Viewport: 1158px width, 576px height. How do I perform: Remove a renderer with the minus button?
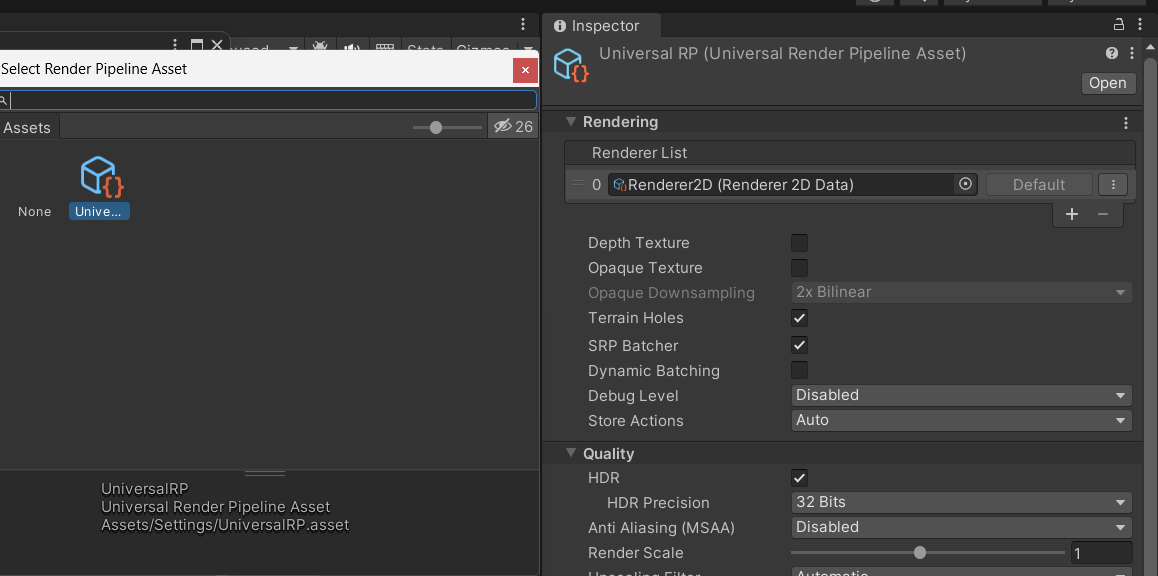pos(1103,214)
